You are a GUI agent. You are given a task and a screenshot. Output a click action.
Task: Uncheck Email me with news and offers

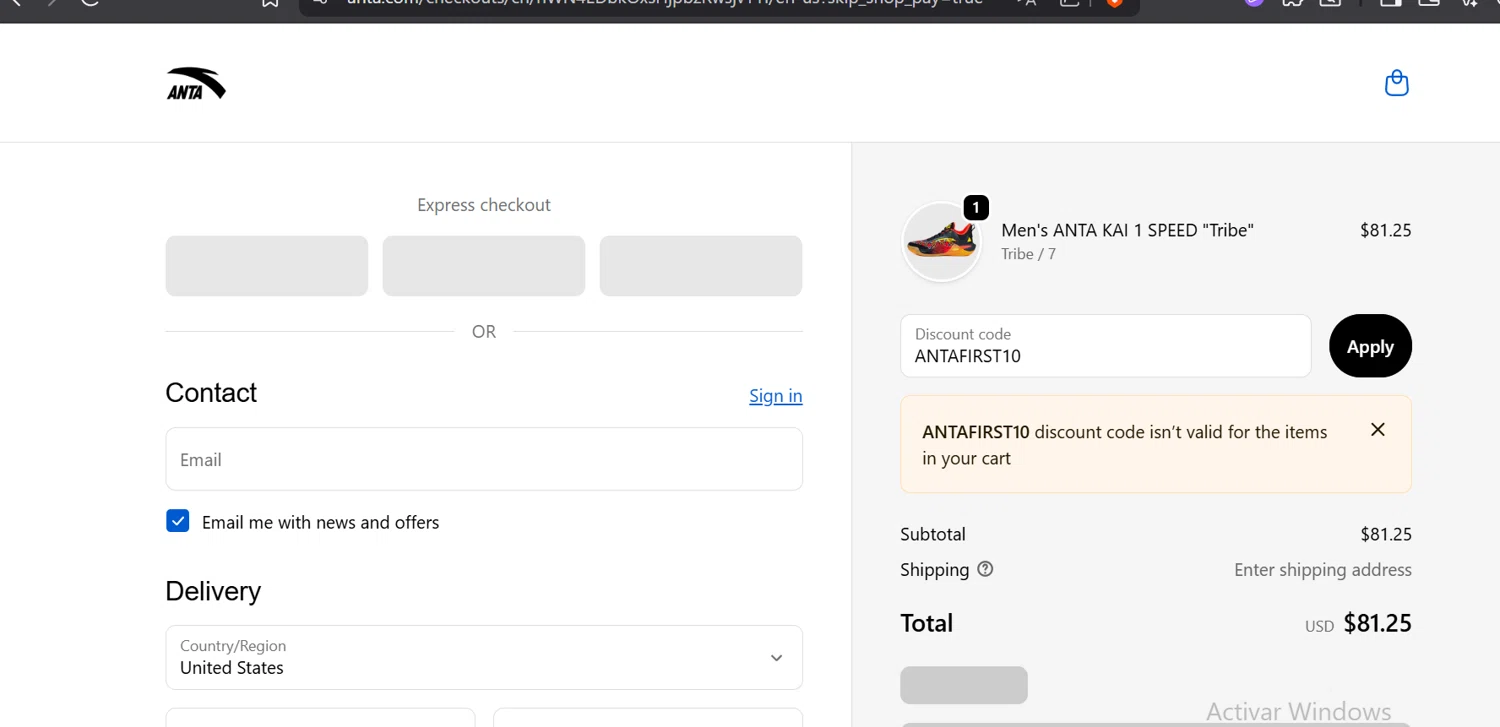[178, 521]
